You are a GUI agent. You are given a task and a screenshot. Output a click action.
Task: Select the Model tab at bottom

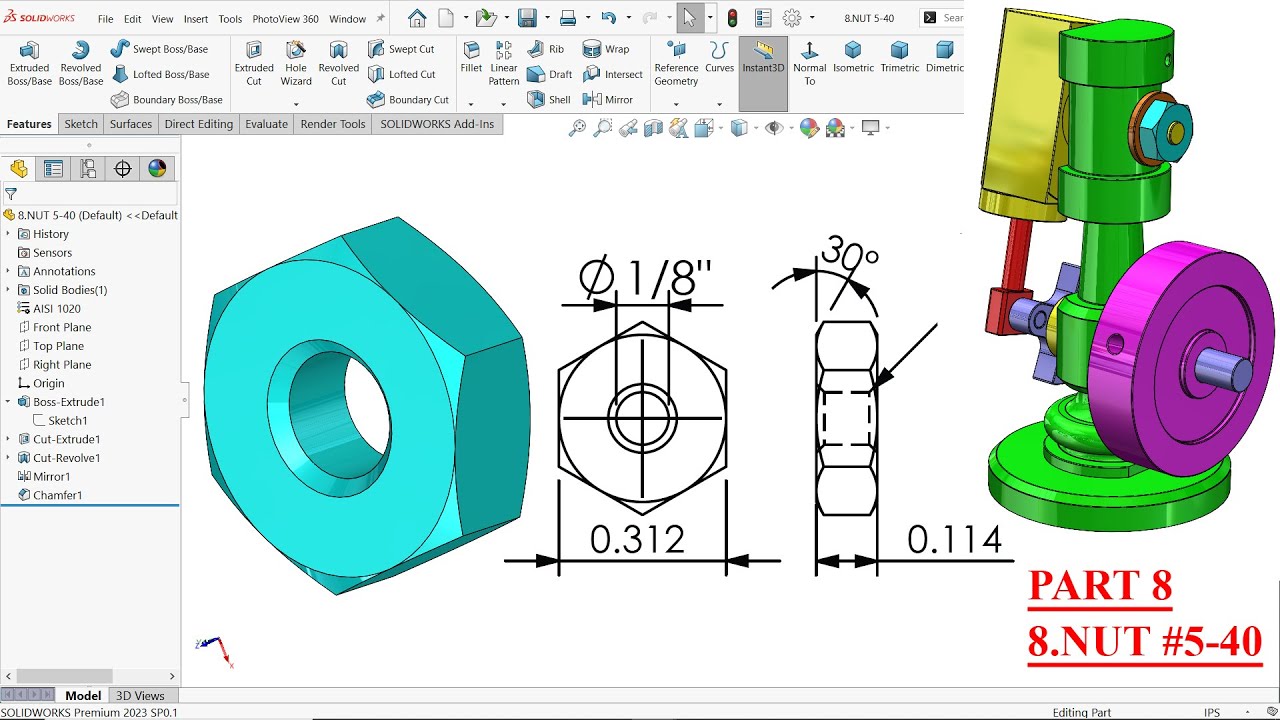(x=83, y=696)
